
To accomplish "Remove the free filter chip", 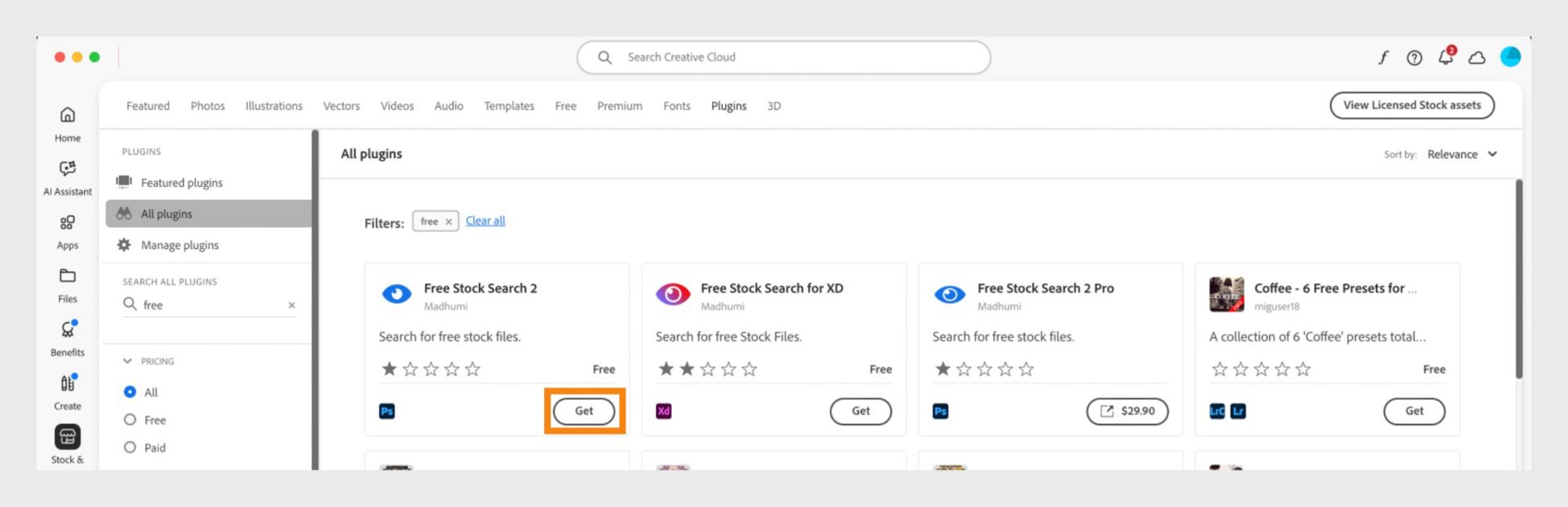I will point(448,222).
